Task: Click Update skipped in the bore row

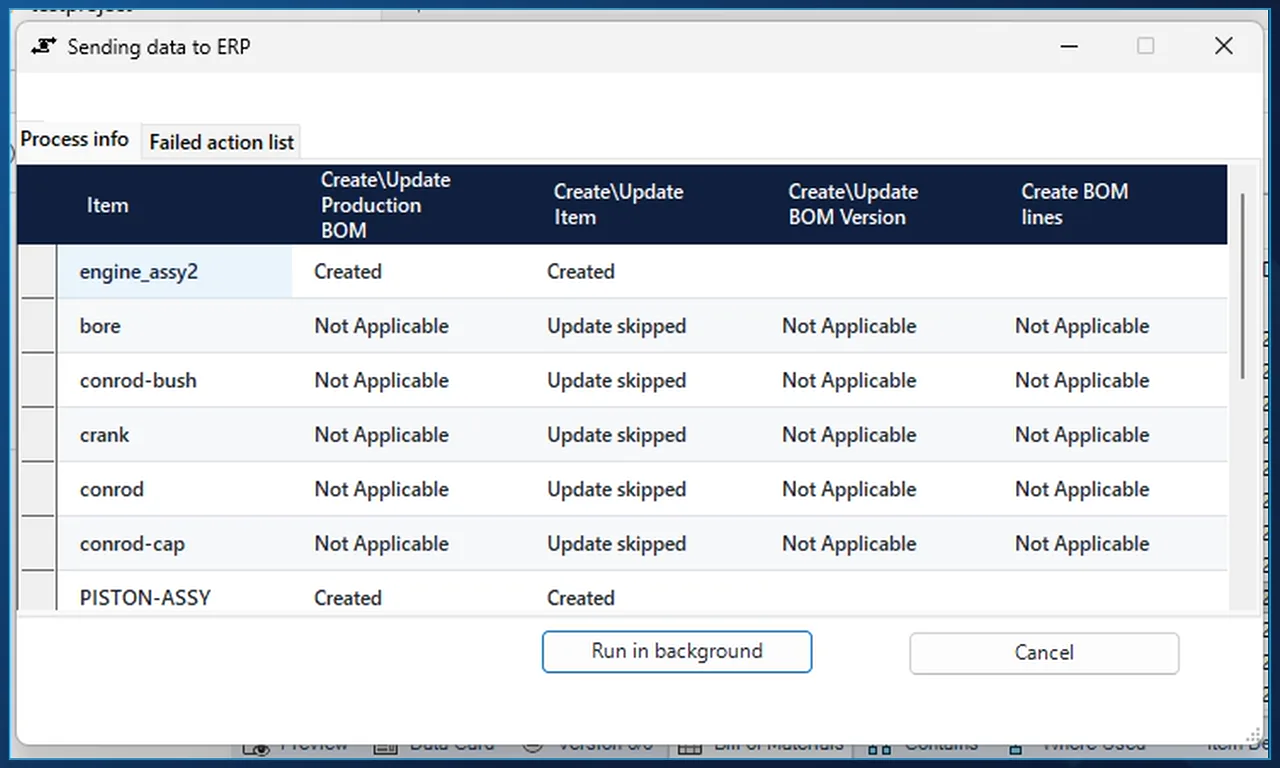Action: pos(617,326)
